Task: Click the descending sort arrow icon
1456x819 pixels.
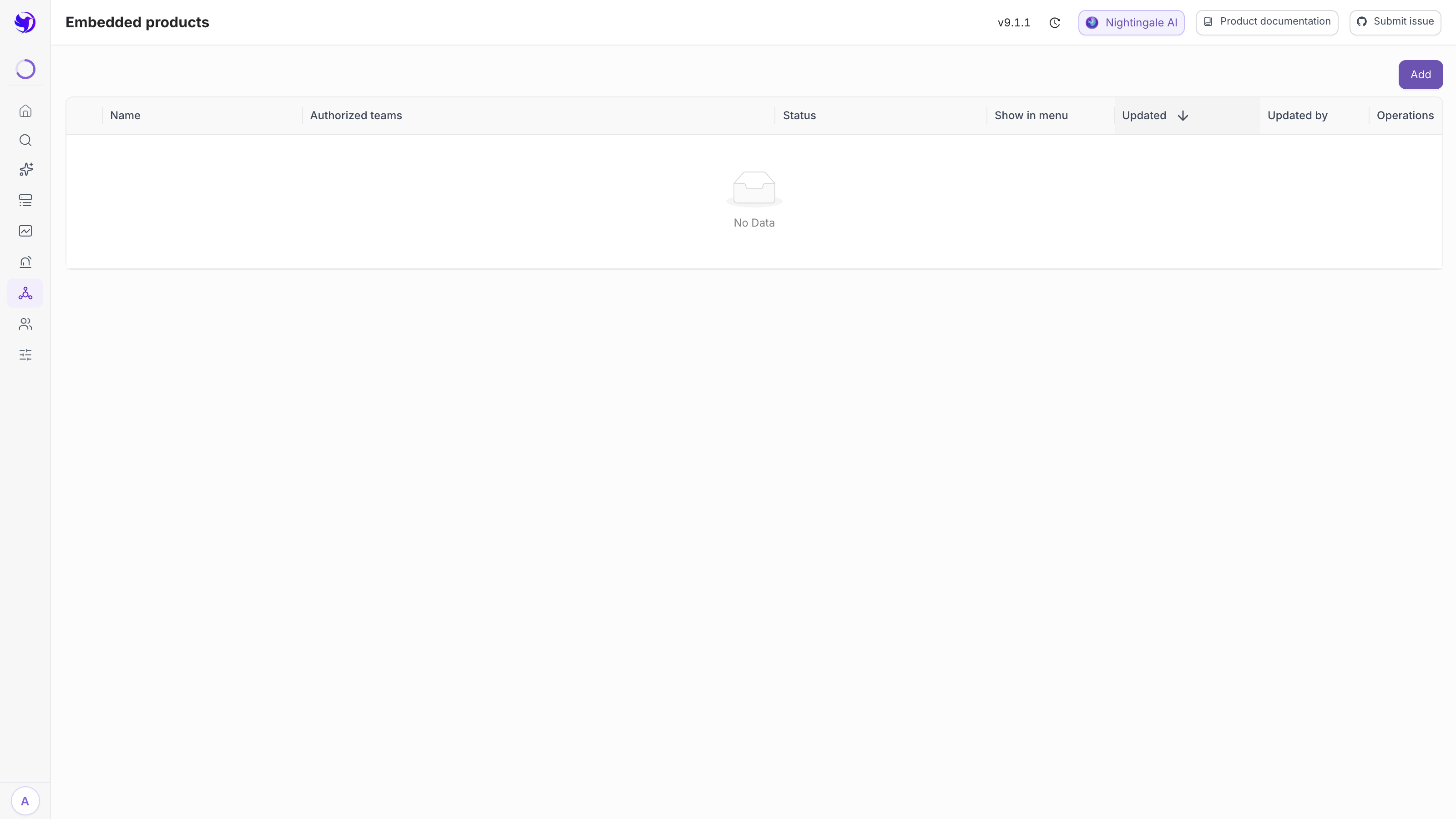Action: coord(1183,116)
